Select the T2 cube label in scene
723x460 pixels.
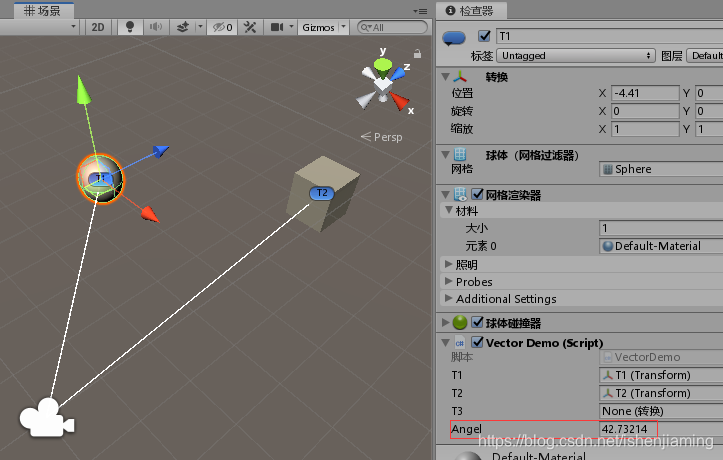pyautogui.click(x=322, y=193)
